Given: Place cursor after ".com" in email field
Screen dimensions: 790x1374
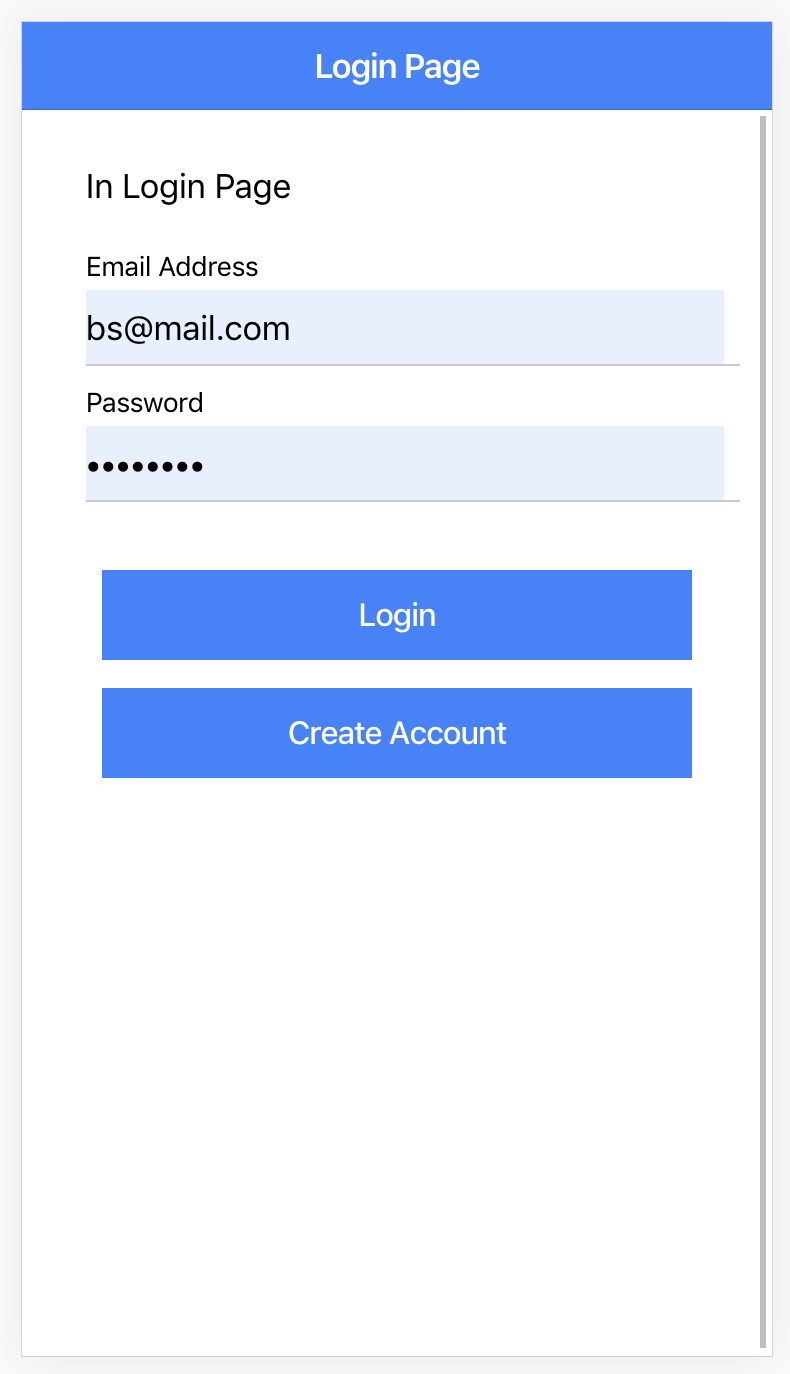Looking at the screenshot, I should pyautogui.click(x=292, y=328).
